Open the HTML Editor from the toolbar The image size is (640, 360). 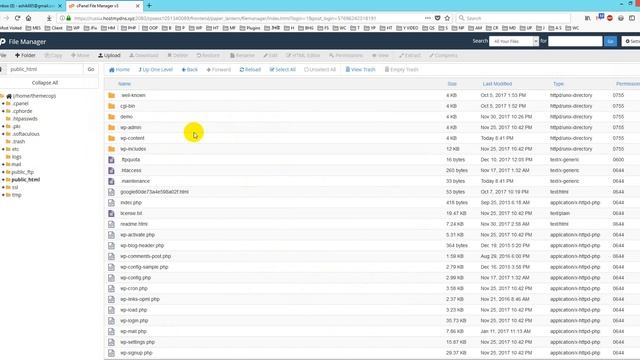[303, 55]
